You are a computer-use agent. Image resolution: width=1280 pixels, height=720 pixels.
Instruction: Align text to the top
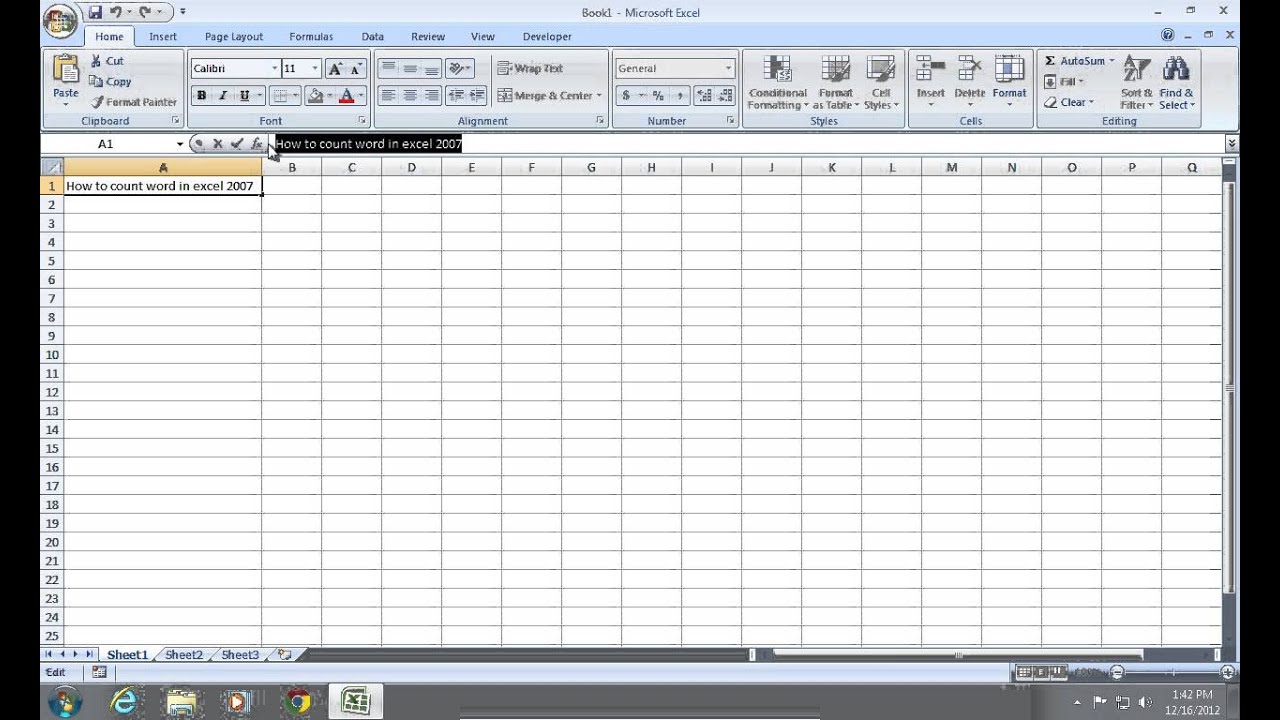[x=388, y=69]
